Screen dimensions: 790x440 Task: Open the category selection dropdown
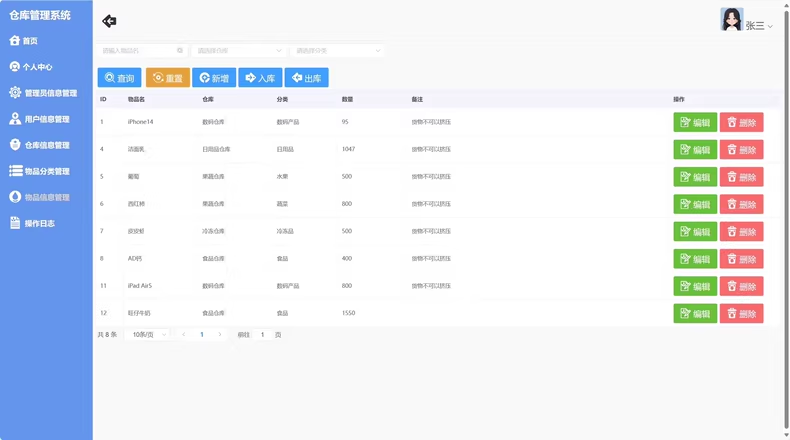[x=336, y=50]
